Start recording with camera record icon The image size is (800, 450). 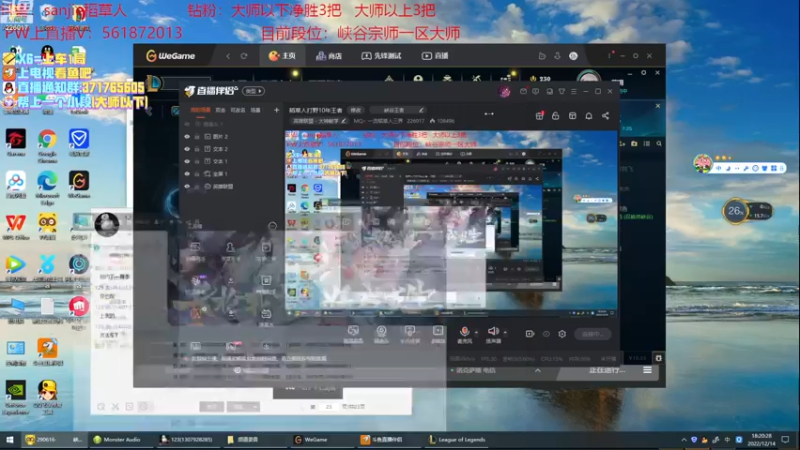[530, 334]
